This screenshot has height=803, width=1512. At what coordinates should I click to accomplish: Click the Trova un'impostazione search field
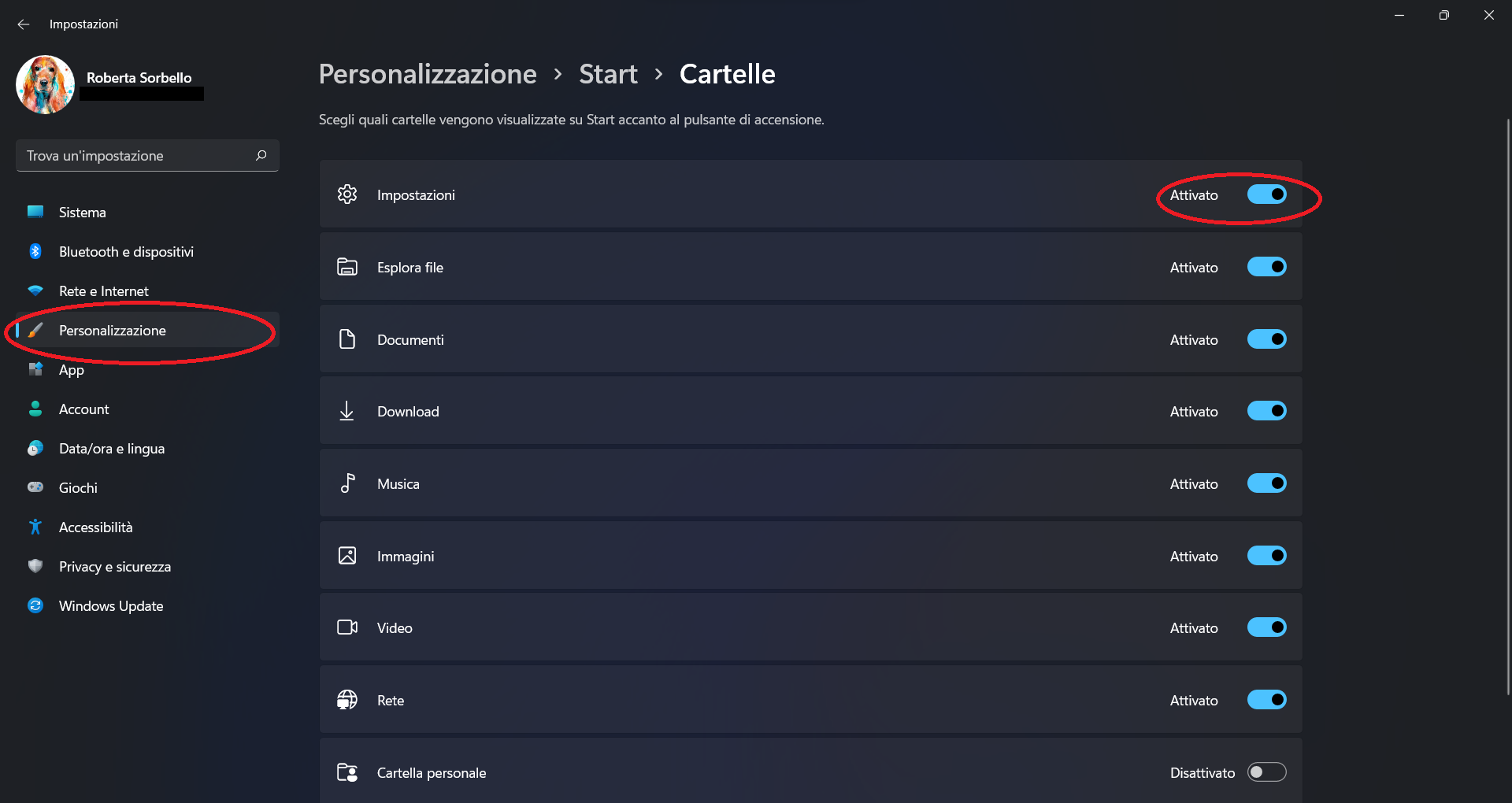click(x=134, y=156)
